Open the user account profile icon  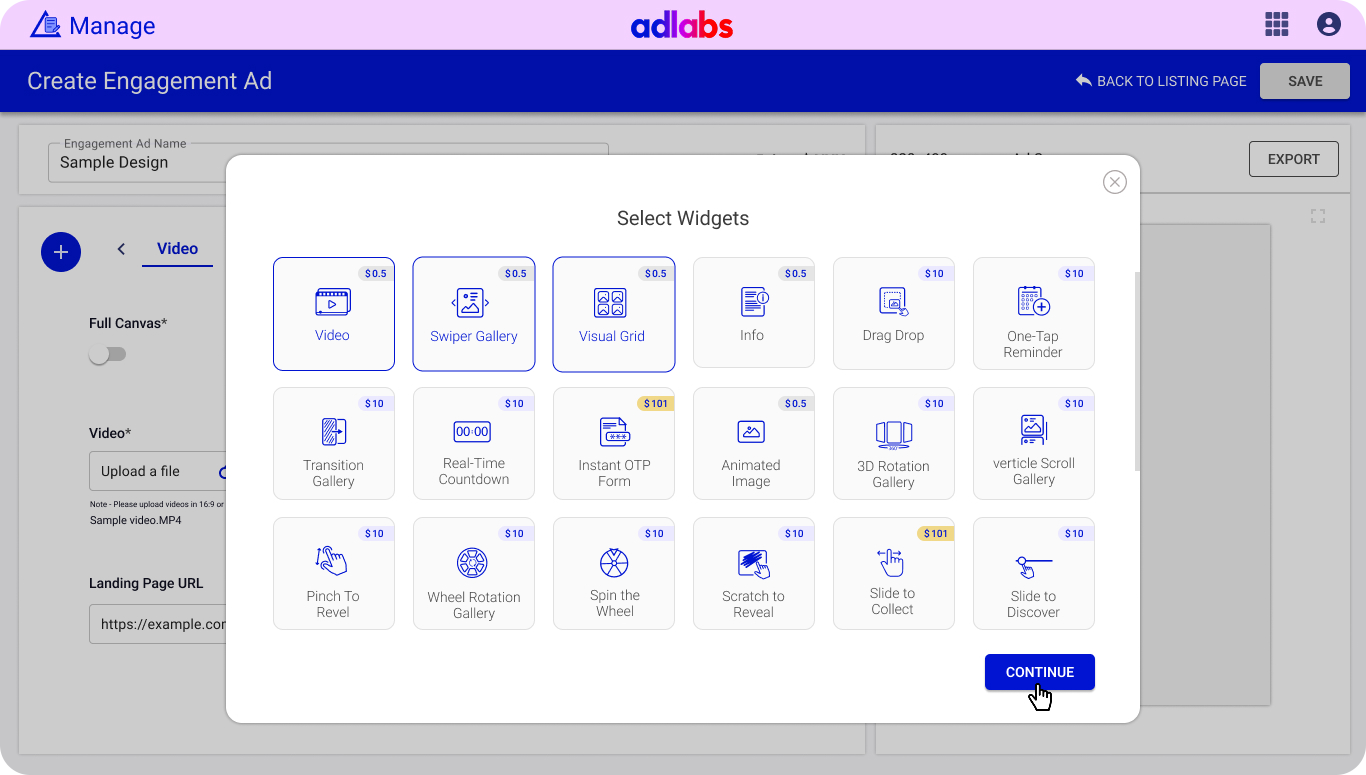(1328, 25)
